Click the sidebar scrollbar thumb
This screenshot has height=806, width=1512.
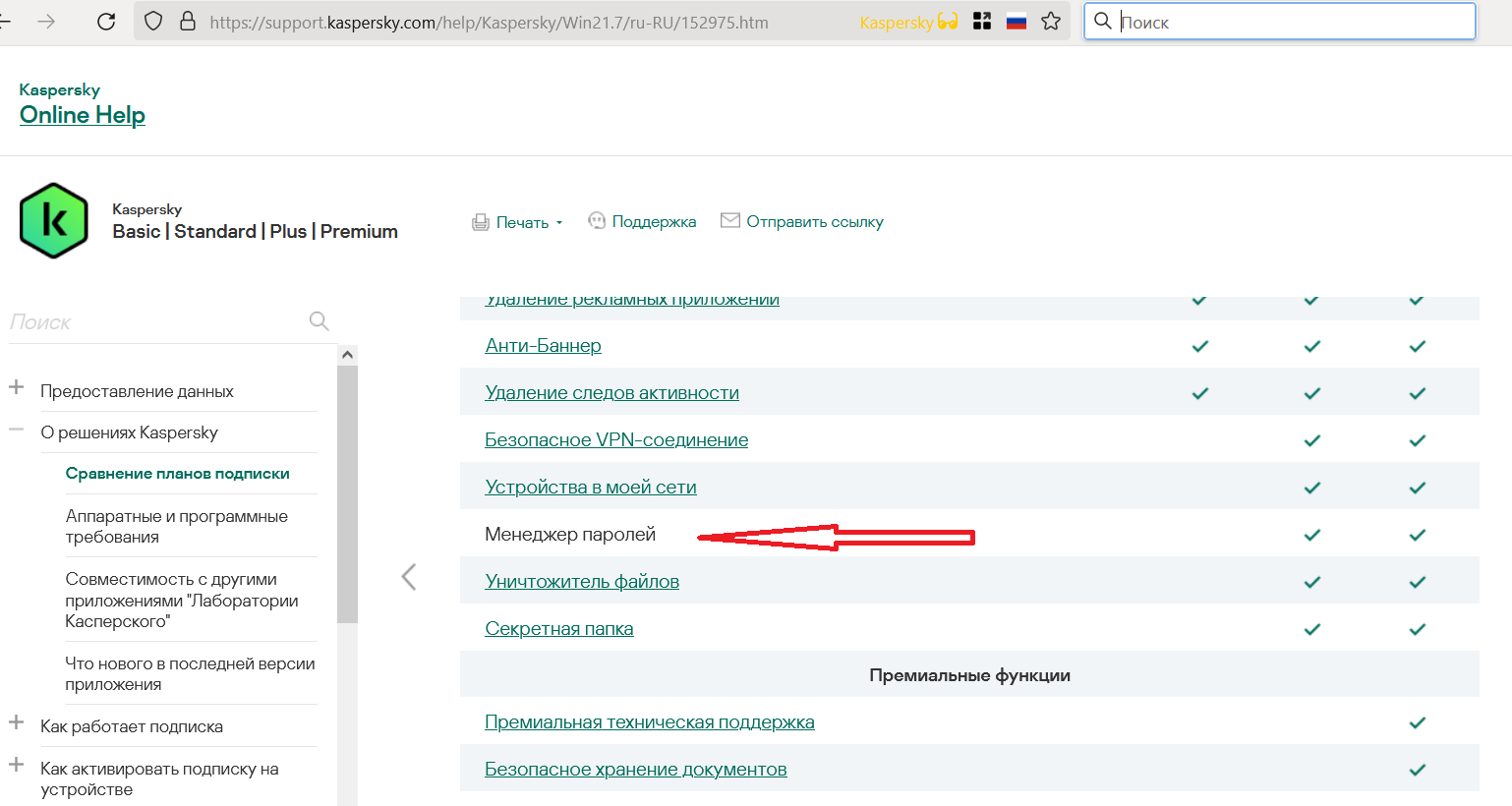(347, 494)
